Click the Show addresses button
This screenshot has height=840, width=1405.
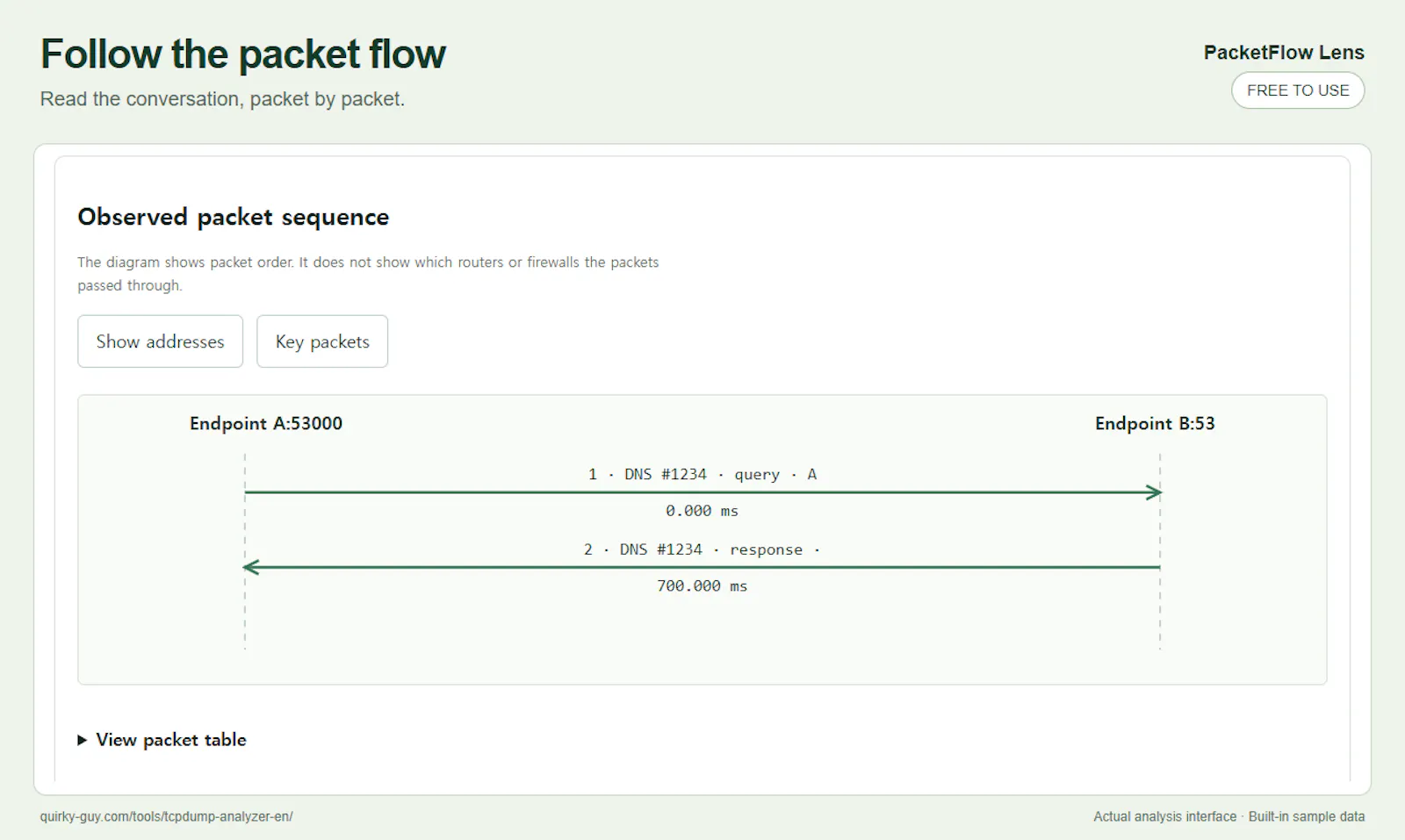tap(160, 341)
